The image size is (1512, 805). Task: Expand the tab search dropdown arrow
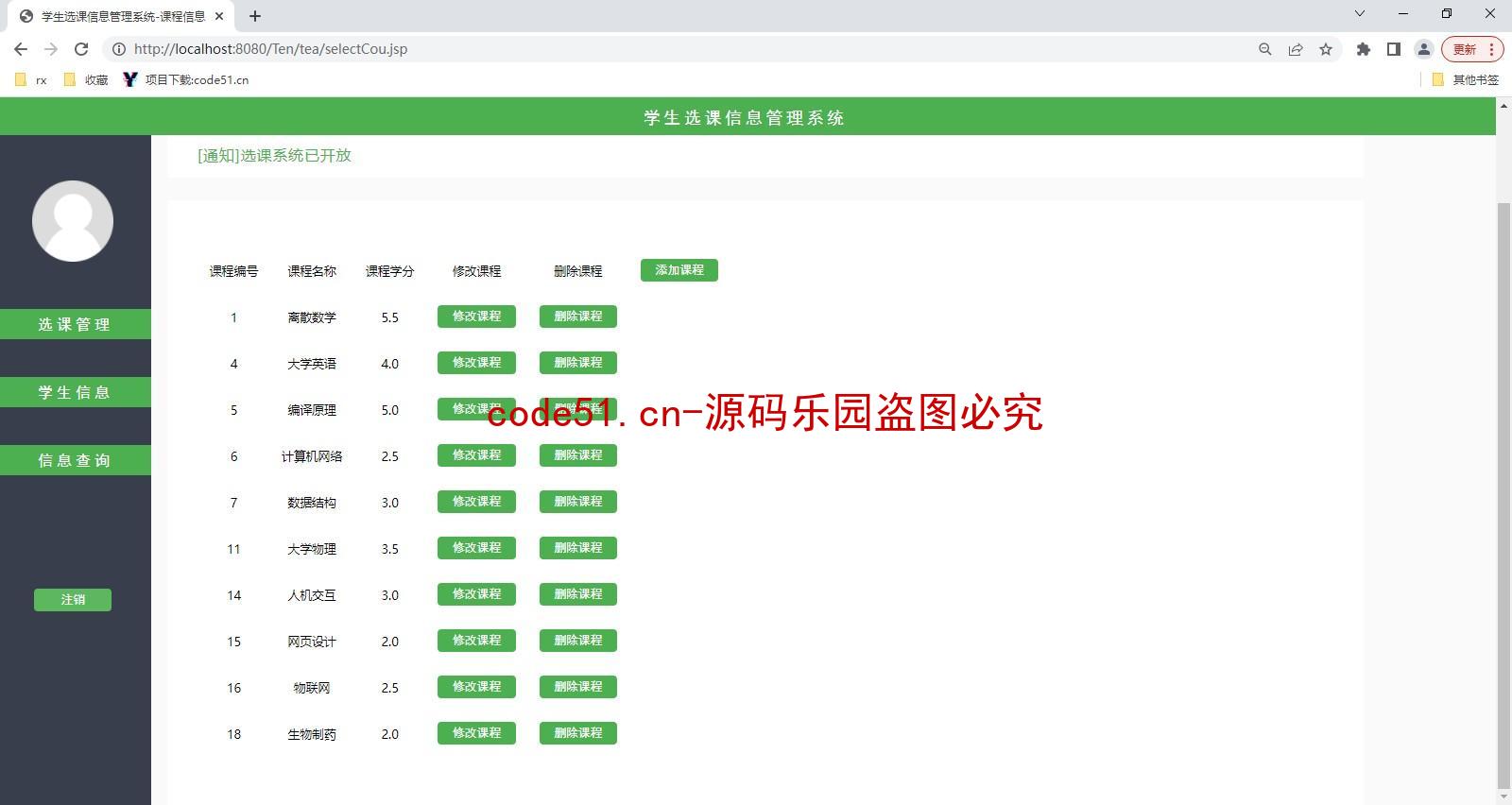coord(1360,14)
